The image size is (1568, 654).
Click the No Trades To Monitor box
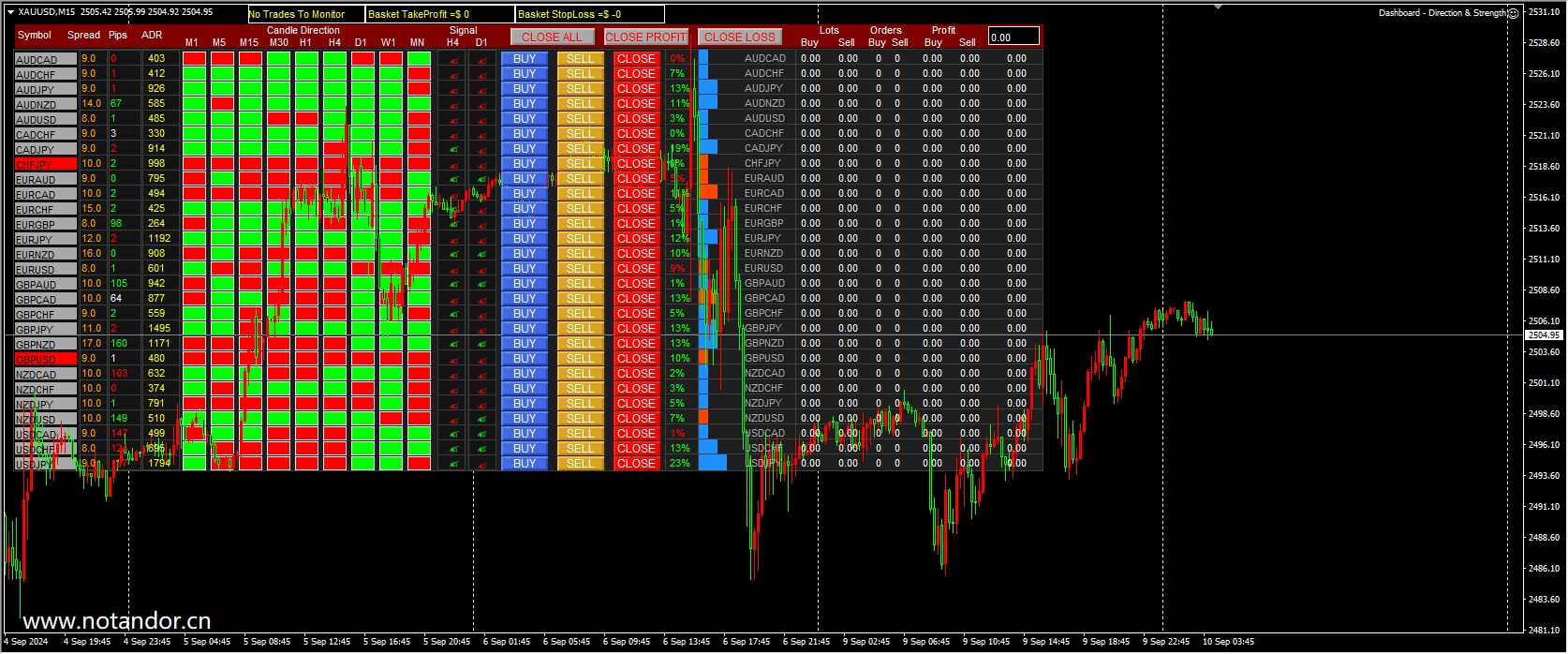305,14
